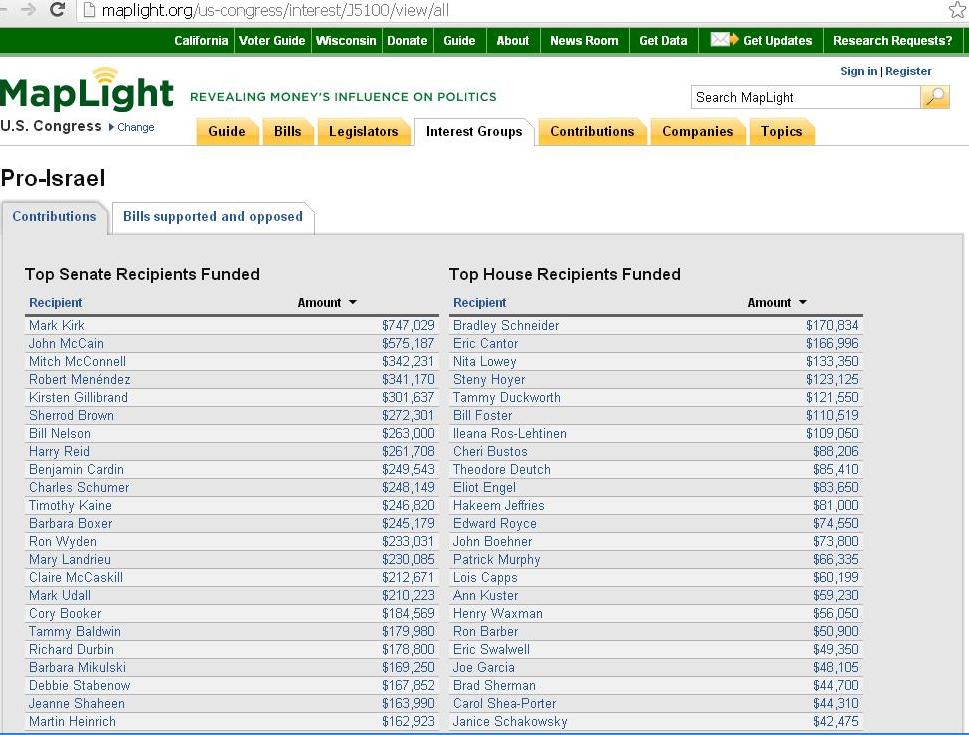Click Mark Kirk's amount $747,029
The height and width of the screenshot is (735, 969).
point(408,325)
